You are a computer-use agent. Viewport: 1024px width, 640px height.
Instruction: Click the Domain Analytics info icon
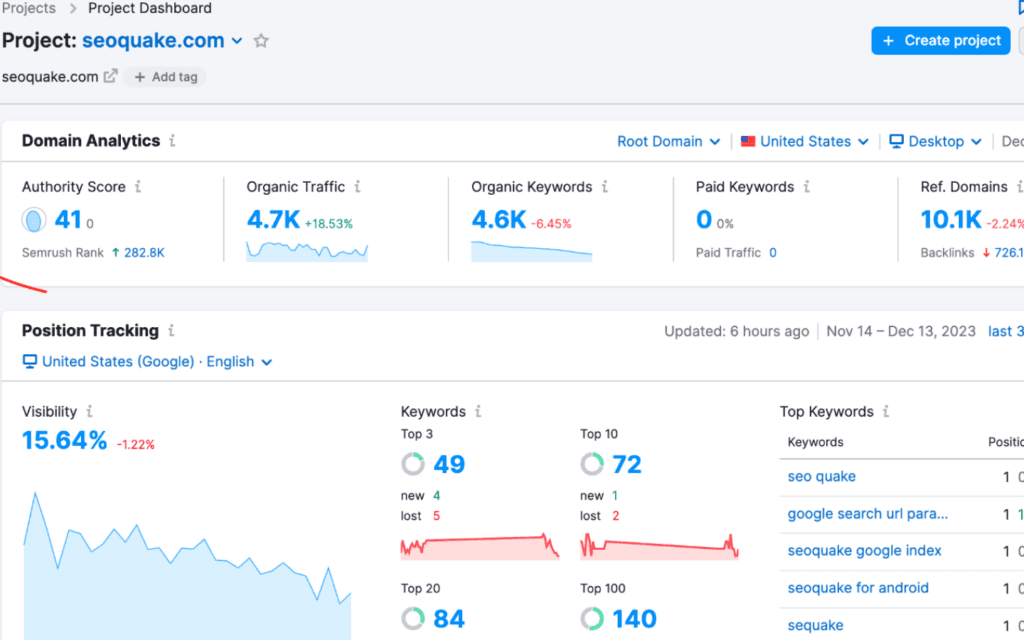172,140
